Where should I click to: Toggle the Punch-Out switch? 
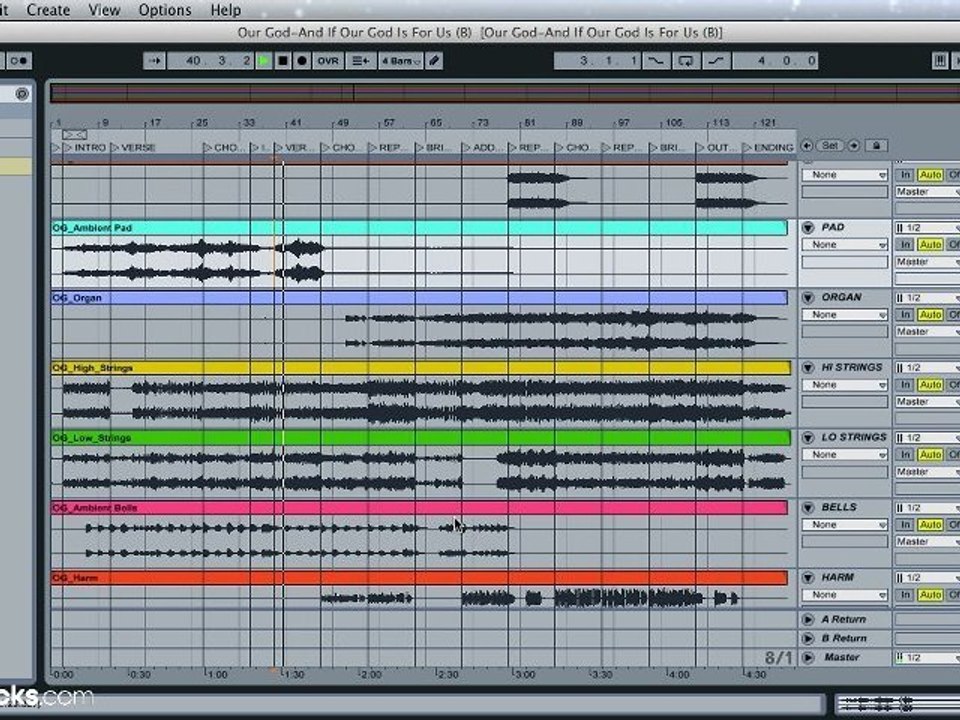click(716, 61)
